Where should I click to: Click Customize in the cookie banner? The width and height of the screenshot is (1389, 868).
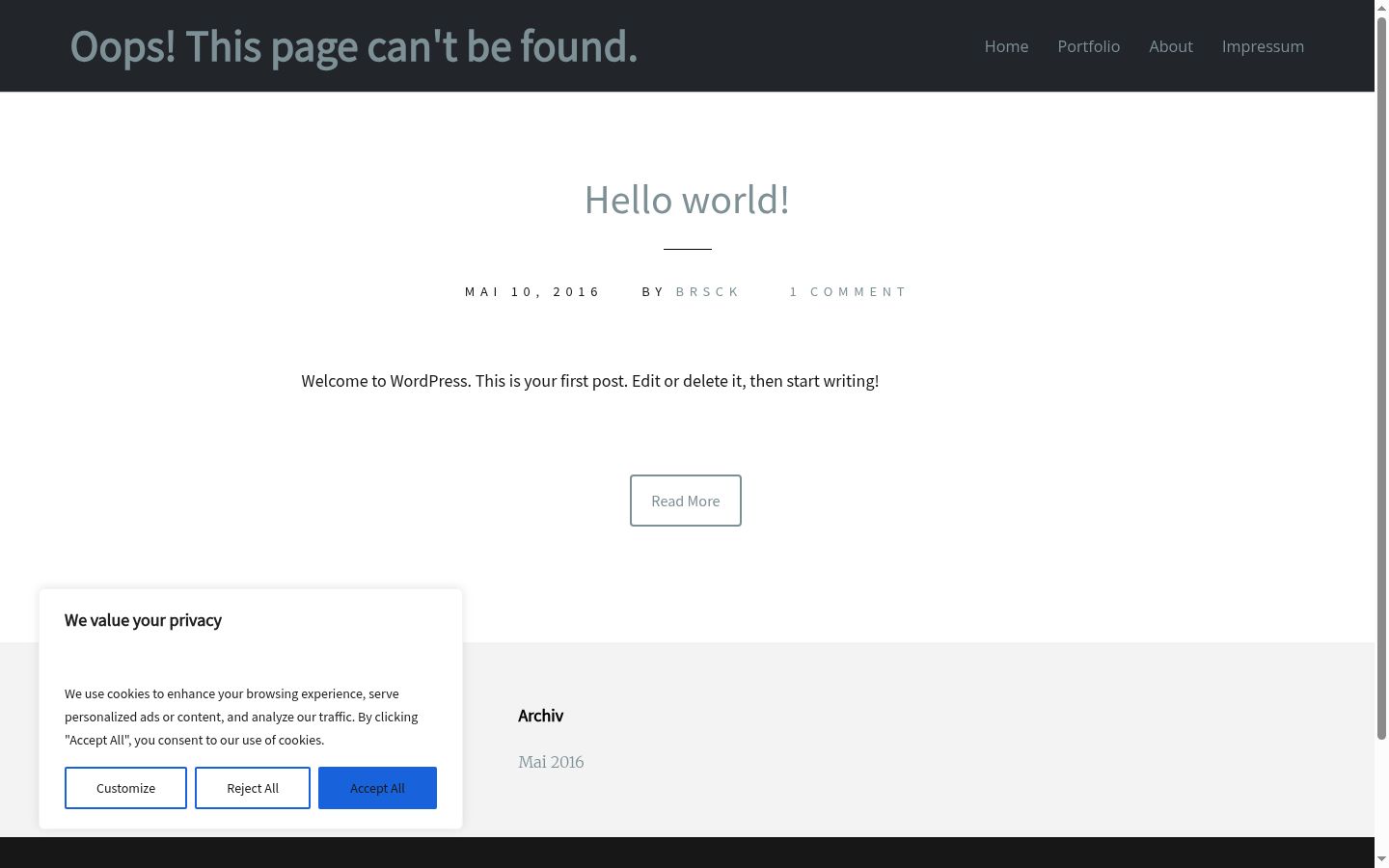[x=125, y=788]
